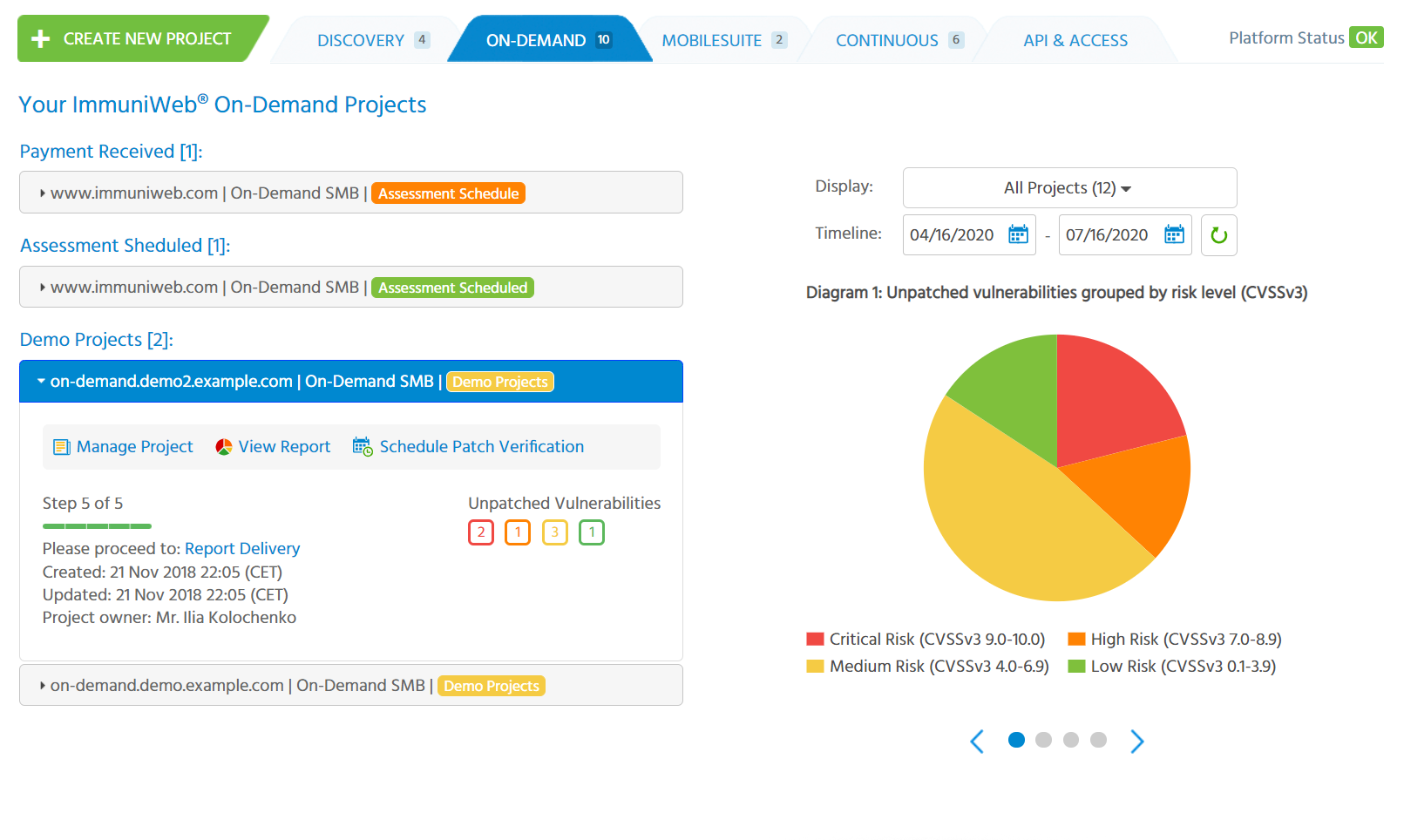Select the first diagram pagination dot
This screenshot has height=840, width=1404.
click(1016, 740)
